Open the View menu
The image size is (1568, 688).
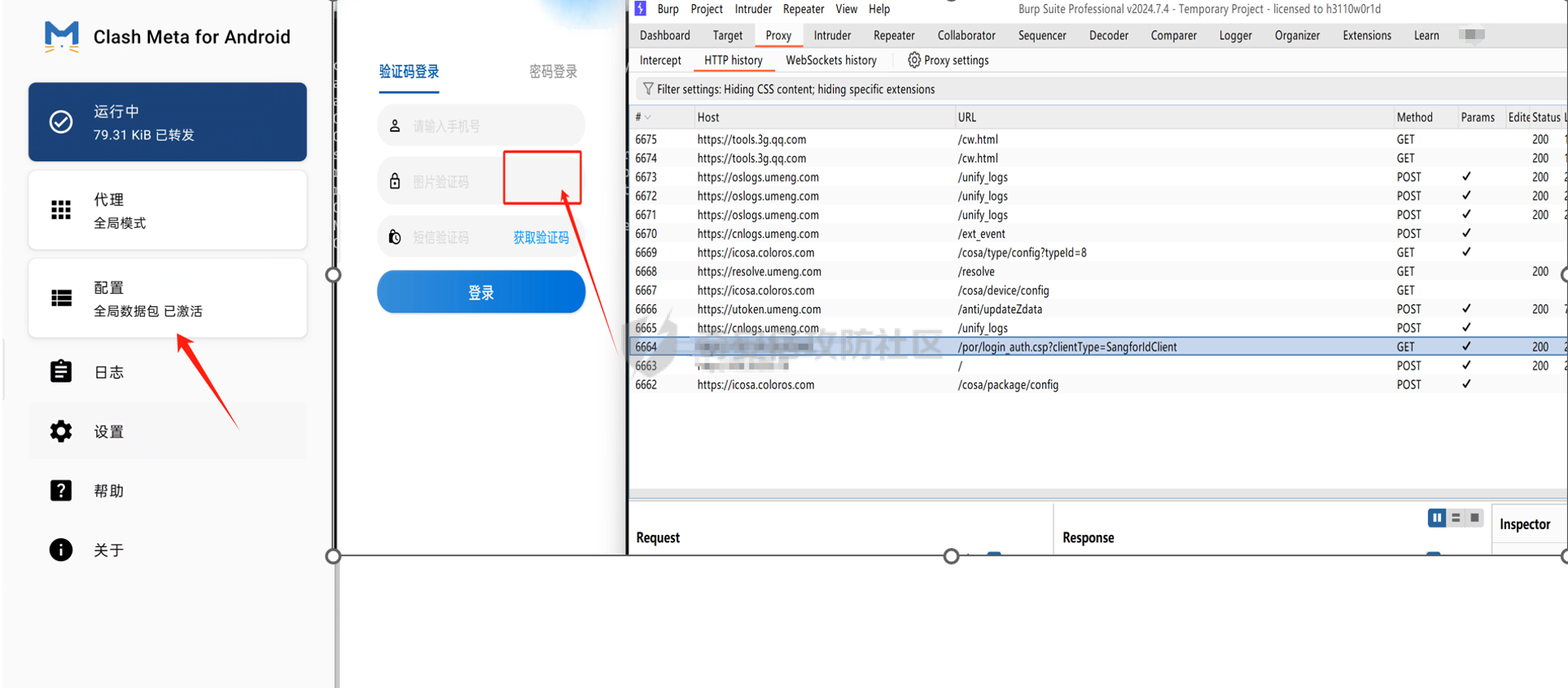847,9
